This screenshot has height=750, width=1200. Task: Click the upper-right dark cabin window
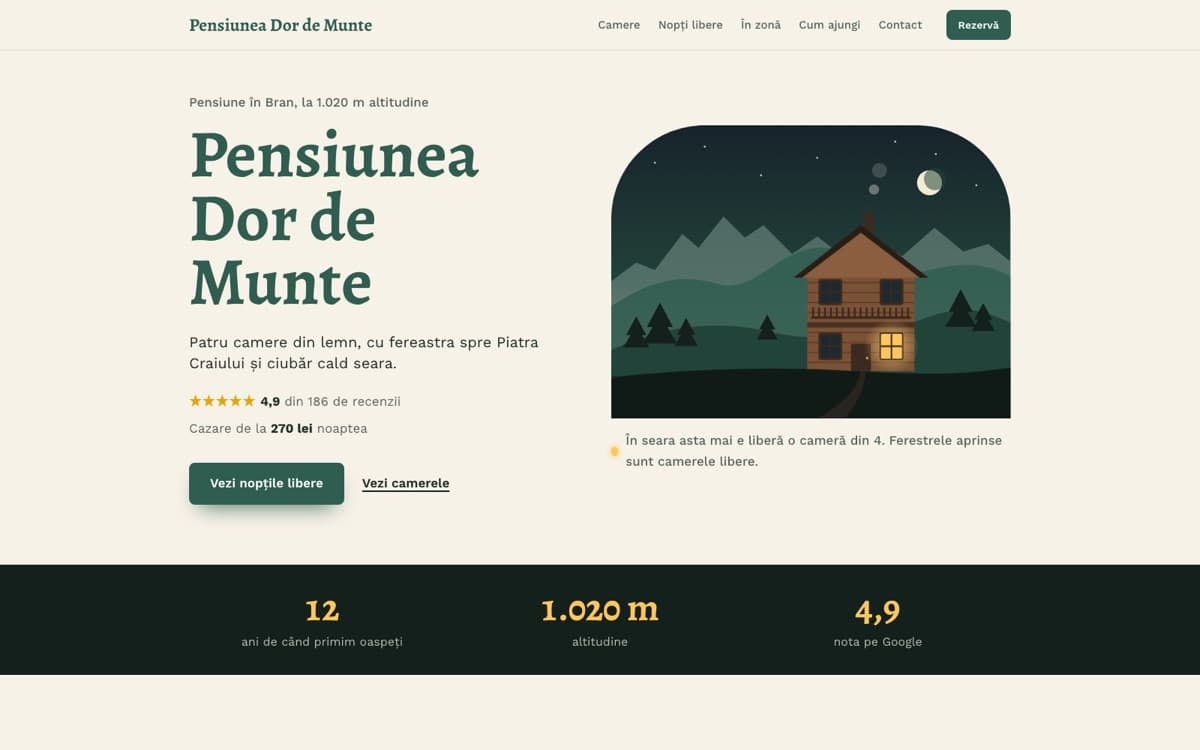[891, 292]
